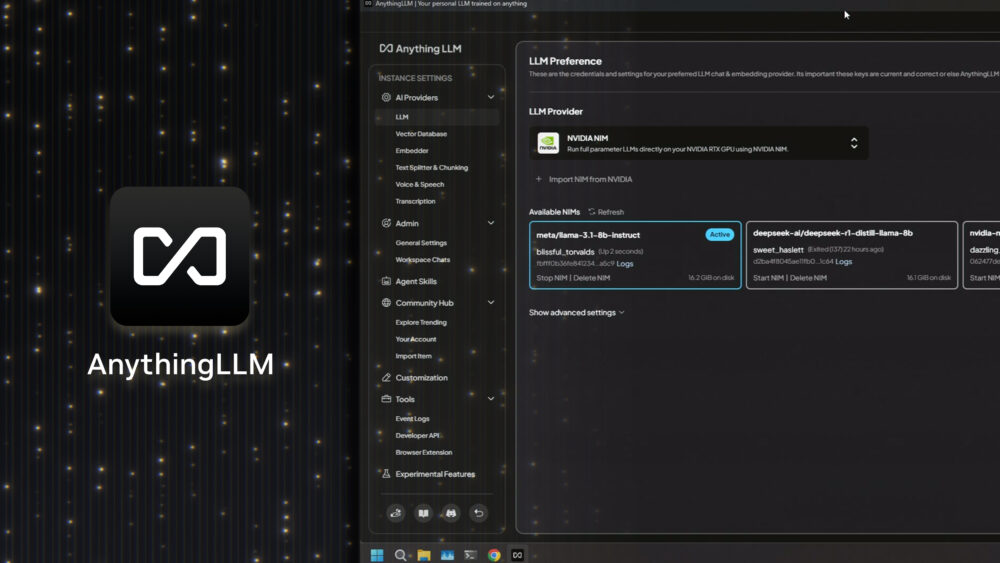Collapse the Tools section chevron
1000x563 pixels.
click(x=490, y=398)
